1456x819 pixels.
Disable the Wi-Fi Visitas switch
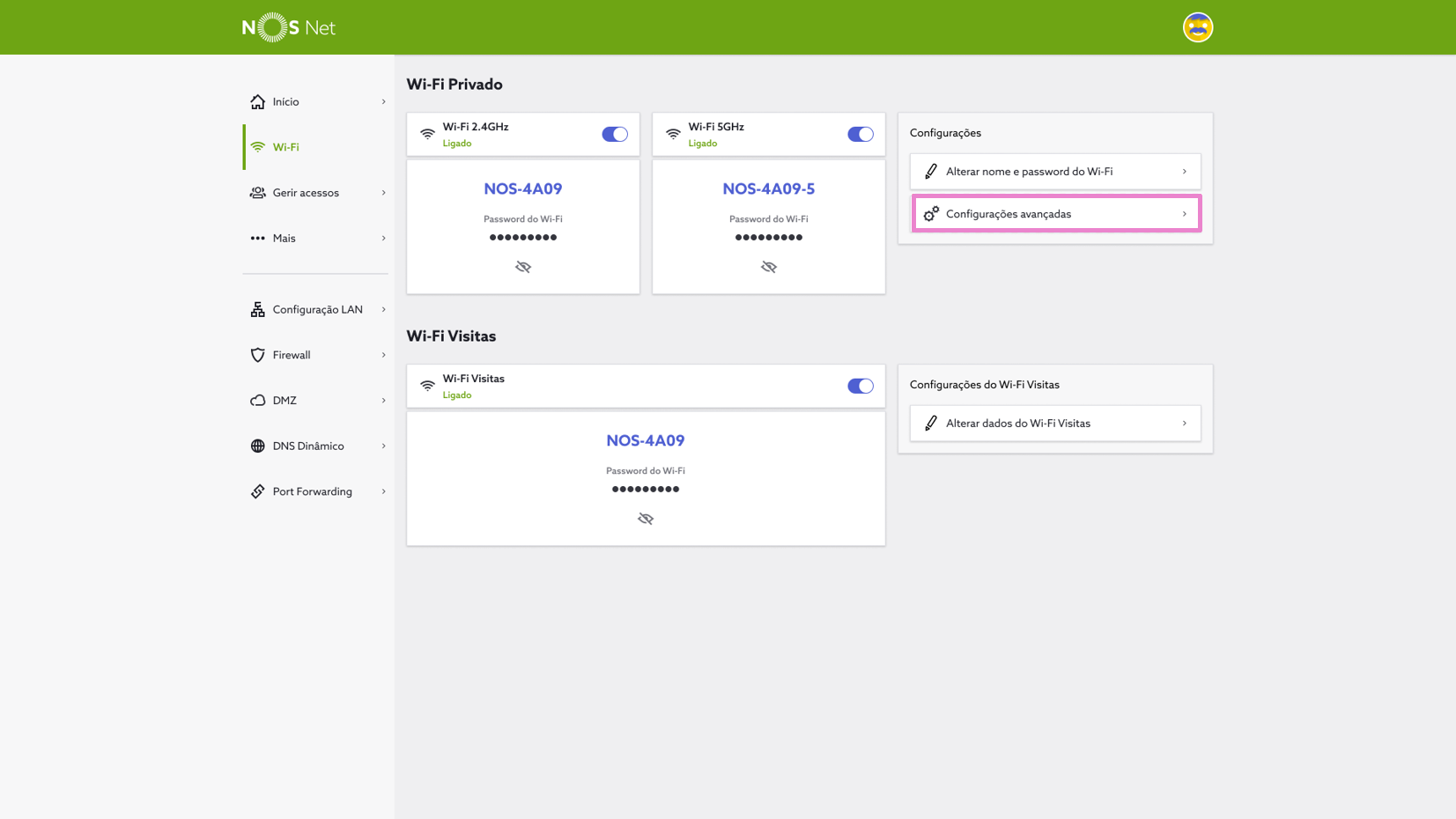tap(861, 386)
